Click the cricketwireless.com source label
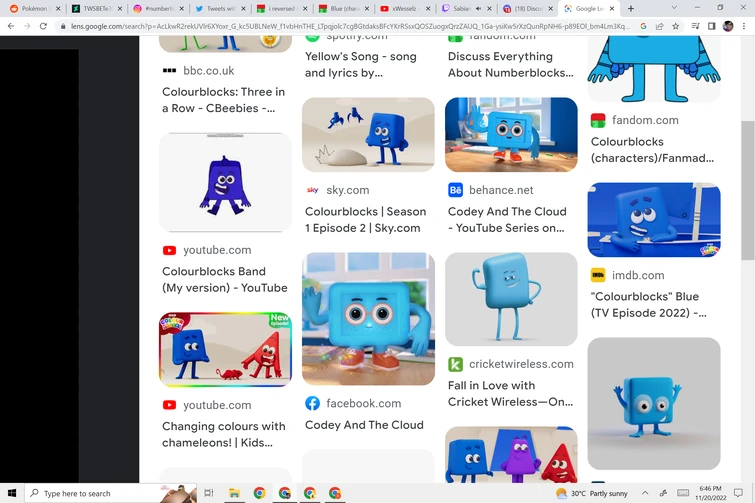Image resolution: width=755 pixels, height=503 pixels. (521, 364)
